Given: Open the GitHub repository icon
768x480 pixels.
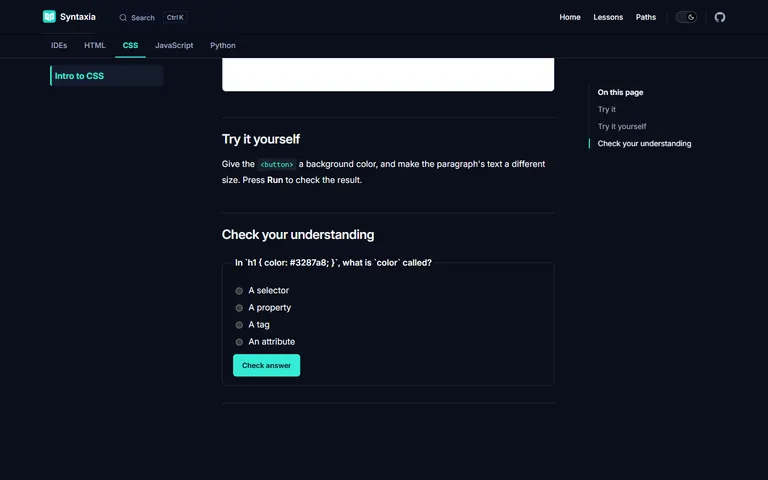Looking at the screenshot, I should pyautogui.click(x=720, y=17).
